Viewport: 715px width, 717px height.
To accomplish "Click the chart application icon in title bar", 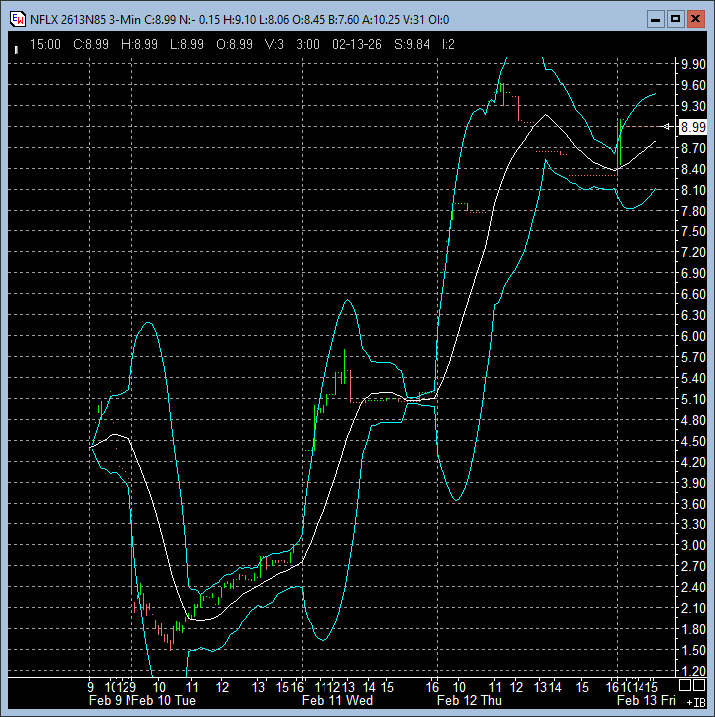I will click(16, 19).
